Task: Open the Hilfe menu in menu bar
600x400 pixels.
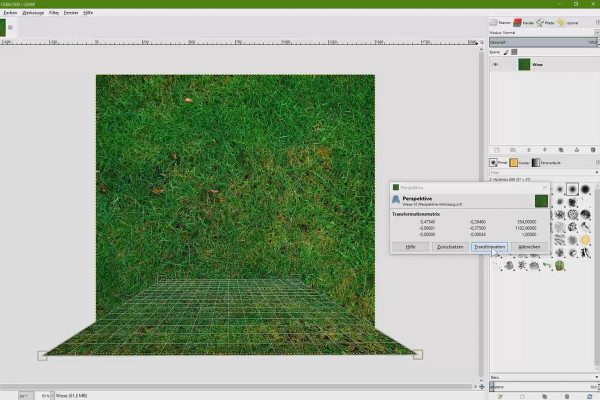Action: (88, 13)
